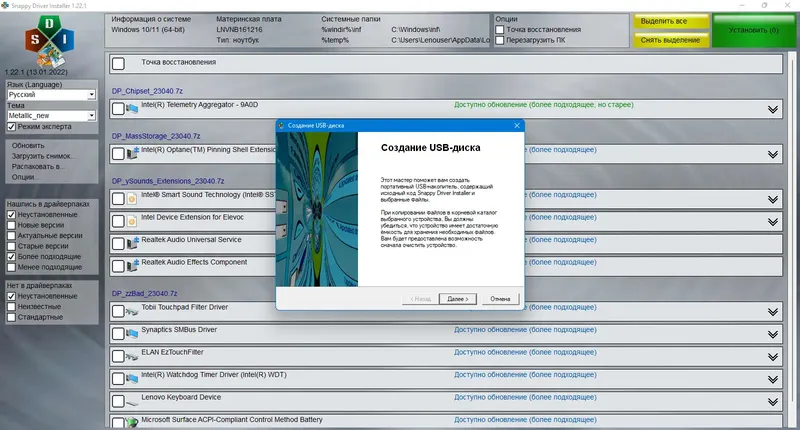Image resolution: width=800 pixels, height=430 pixels.
Task: Click the Windows 10/11 (64-bit) system info text
Action: [148, 30]
